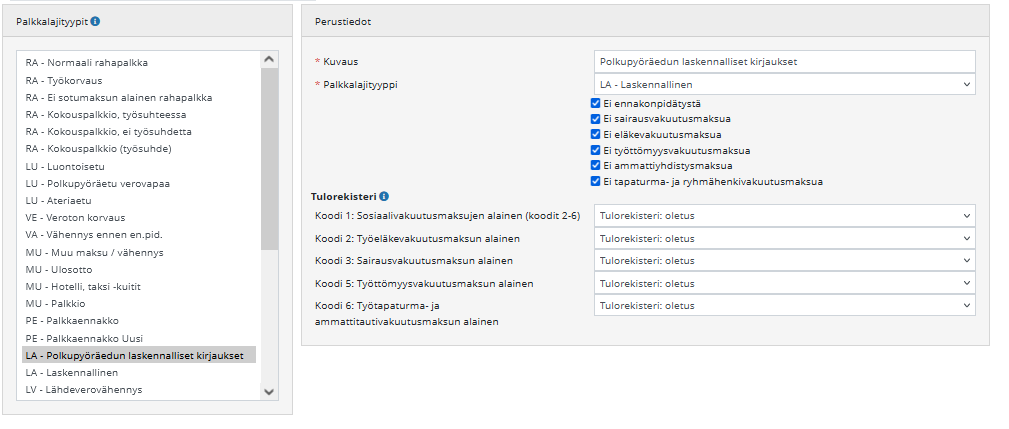
Task: Open Koodi 6 Työtapaturma dropdown
Action: tap(784, 305)
